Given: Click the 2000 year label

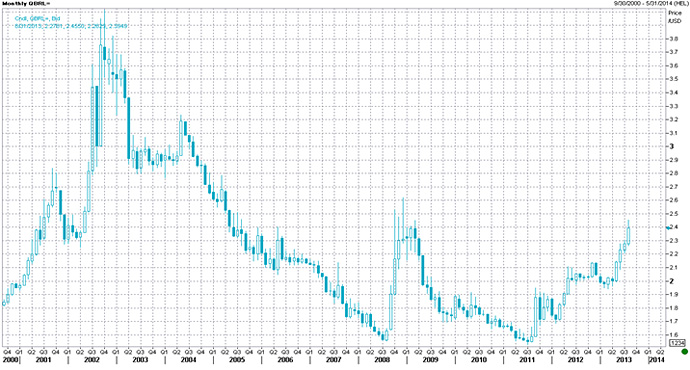Looking at the screenshot, I should 10,360.
